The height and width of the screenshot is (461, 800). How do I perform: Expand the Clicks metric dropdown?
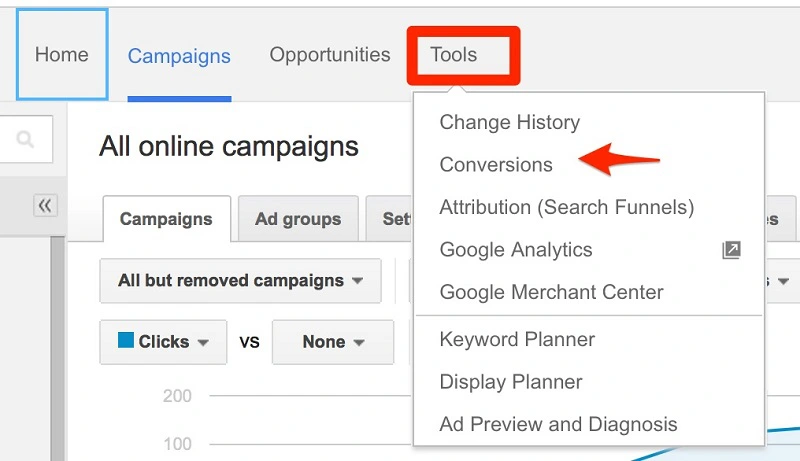pos(163,342)
